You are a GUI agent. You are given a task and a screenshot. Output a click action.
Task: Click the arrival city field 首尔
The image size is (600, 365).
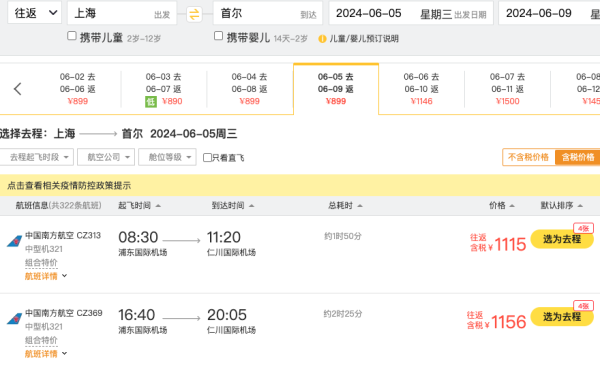268,13
